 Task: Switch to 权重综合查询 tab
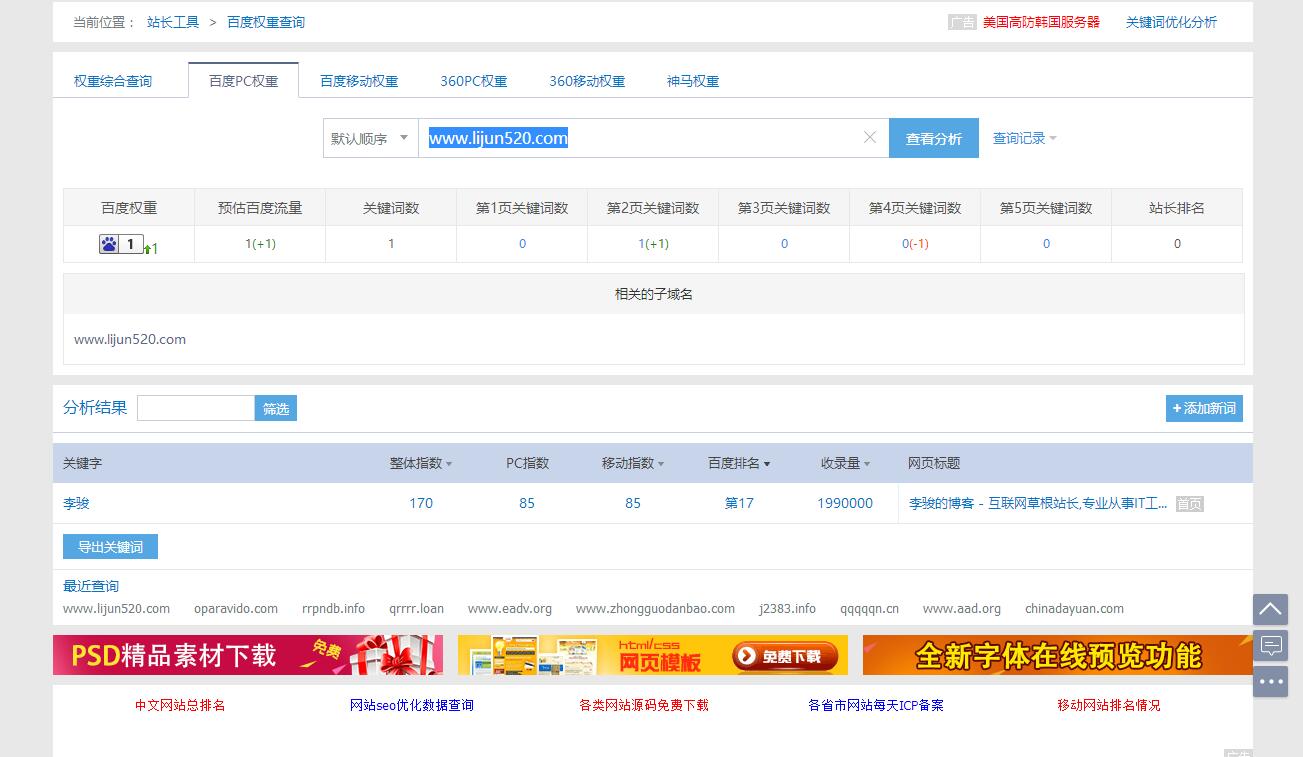(113, 81)
